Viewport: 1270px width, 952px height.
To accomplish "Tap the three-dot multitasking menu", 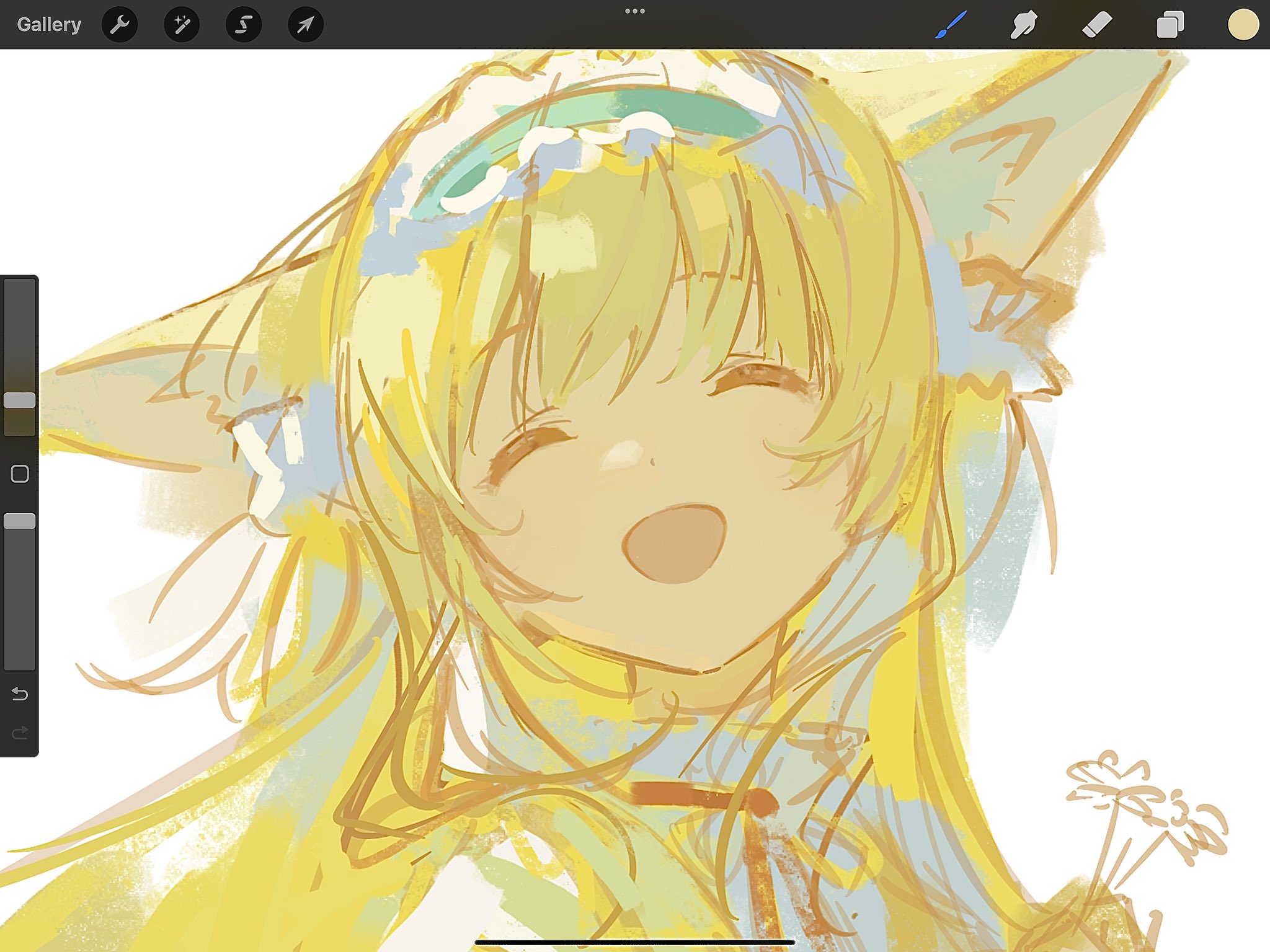I will coord(634,11).
